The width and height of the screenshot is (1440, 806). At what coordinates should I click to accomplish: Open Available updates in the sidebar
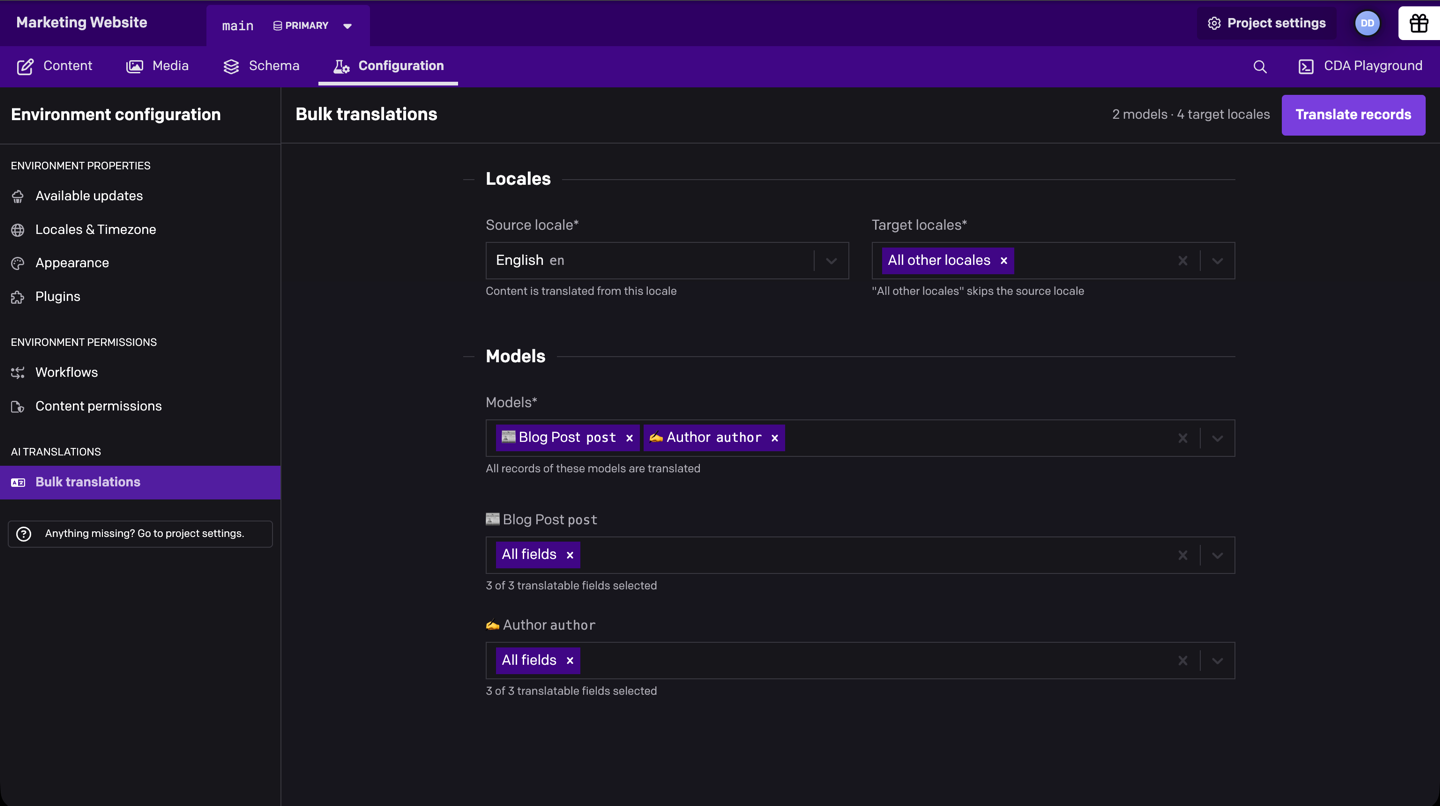[140, 196]
